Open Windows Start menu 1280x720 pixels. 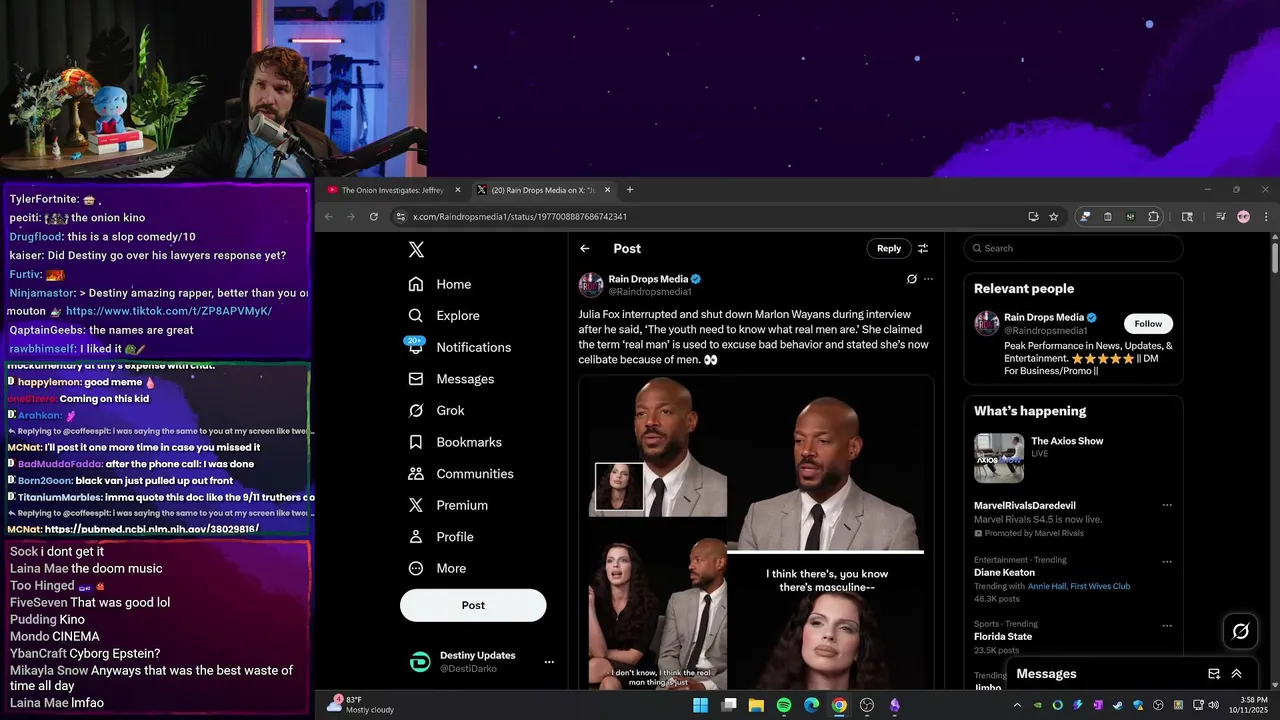click(x=701, y=705)
